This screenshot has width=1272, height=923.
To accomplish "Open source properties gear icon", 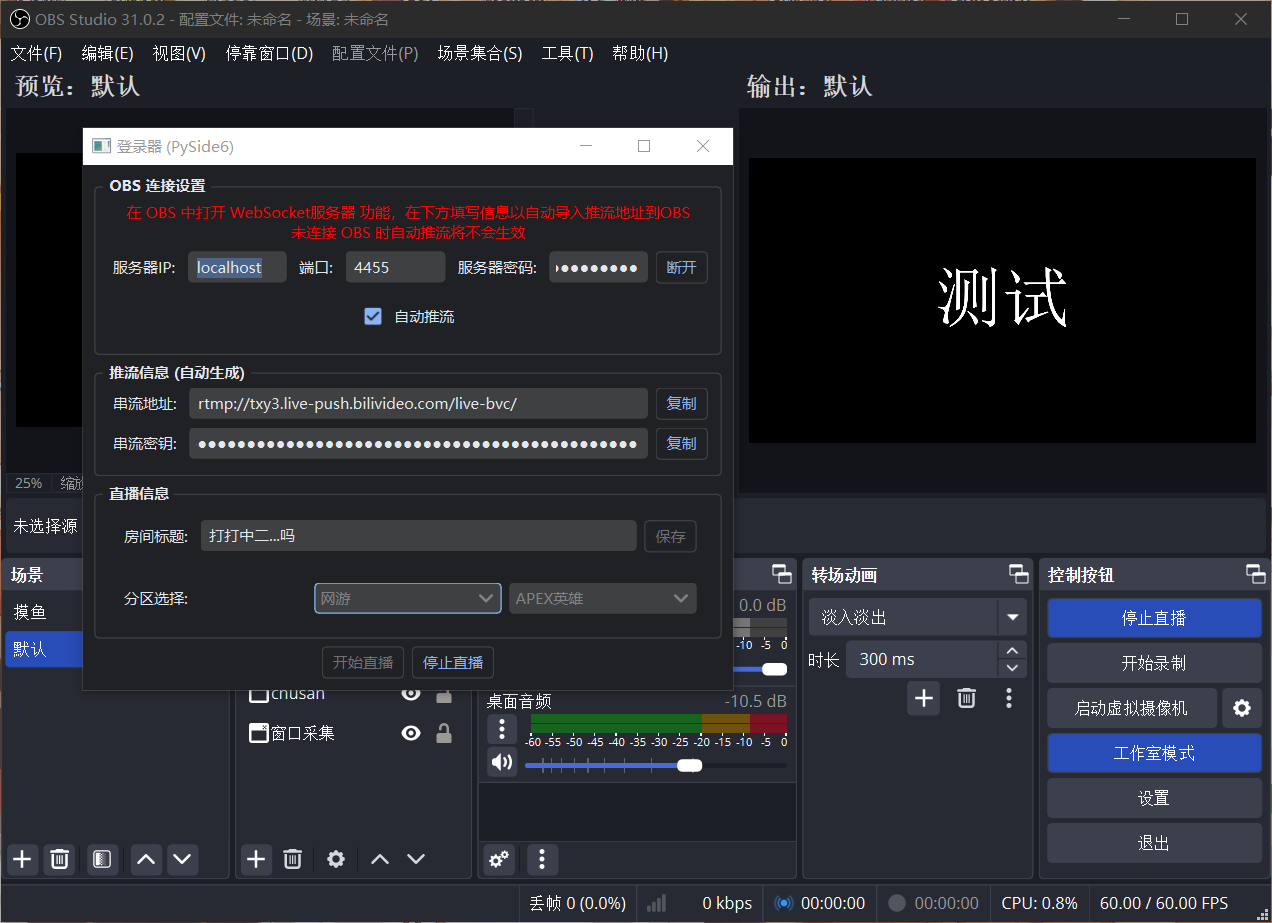I will [x=336, y=859].
